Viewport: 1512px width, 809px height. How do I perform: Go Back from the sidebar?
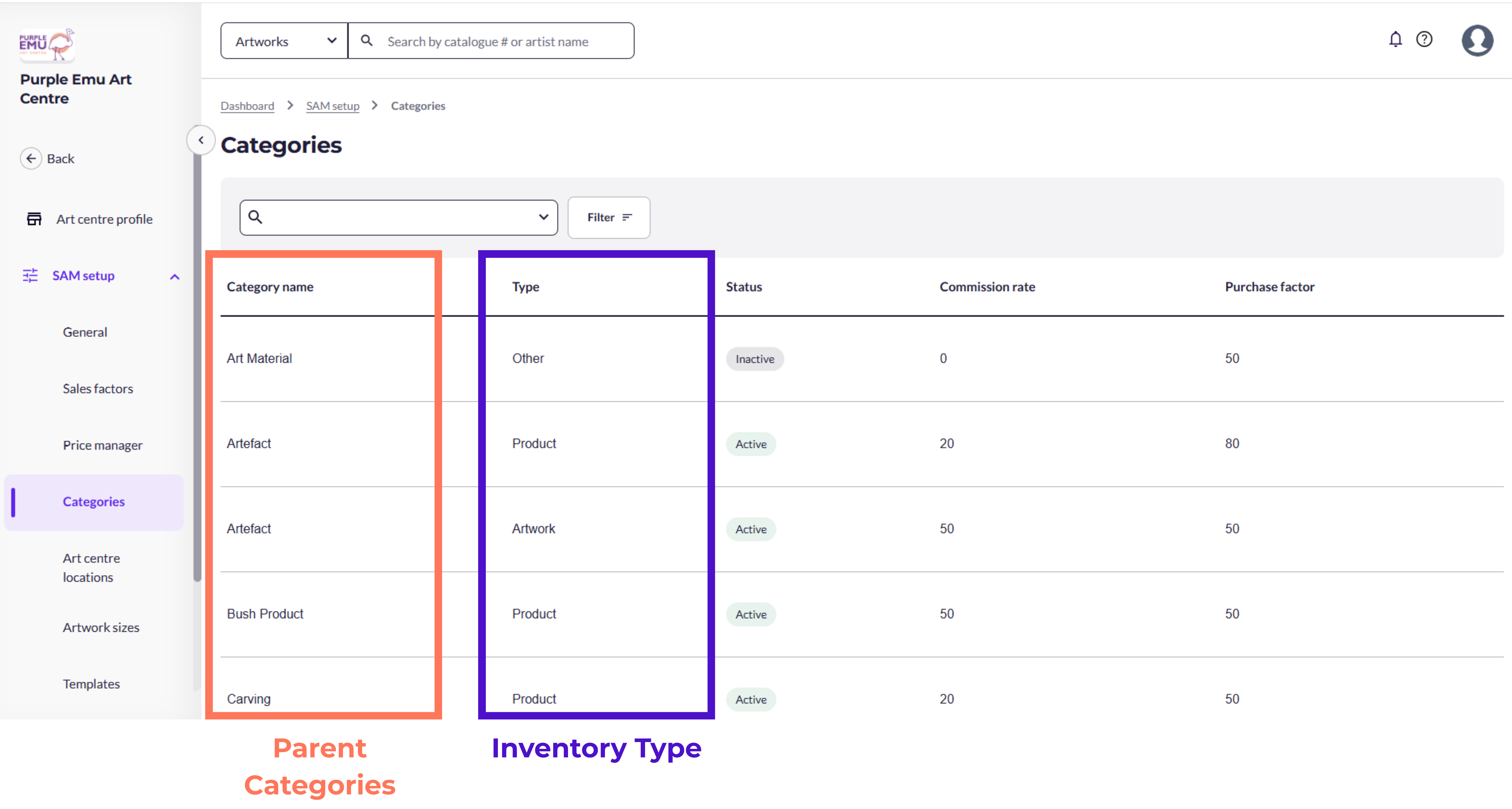pos(61,159)
